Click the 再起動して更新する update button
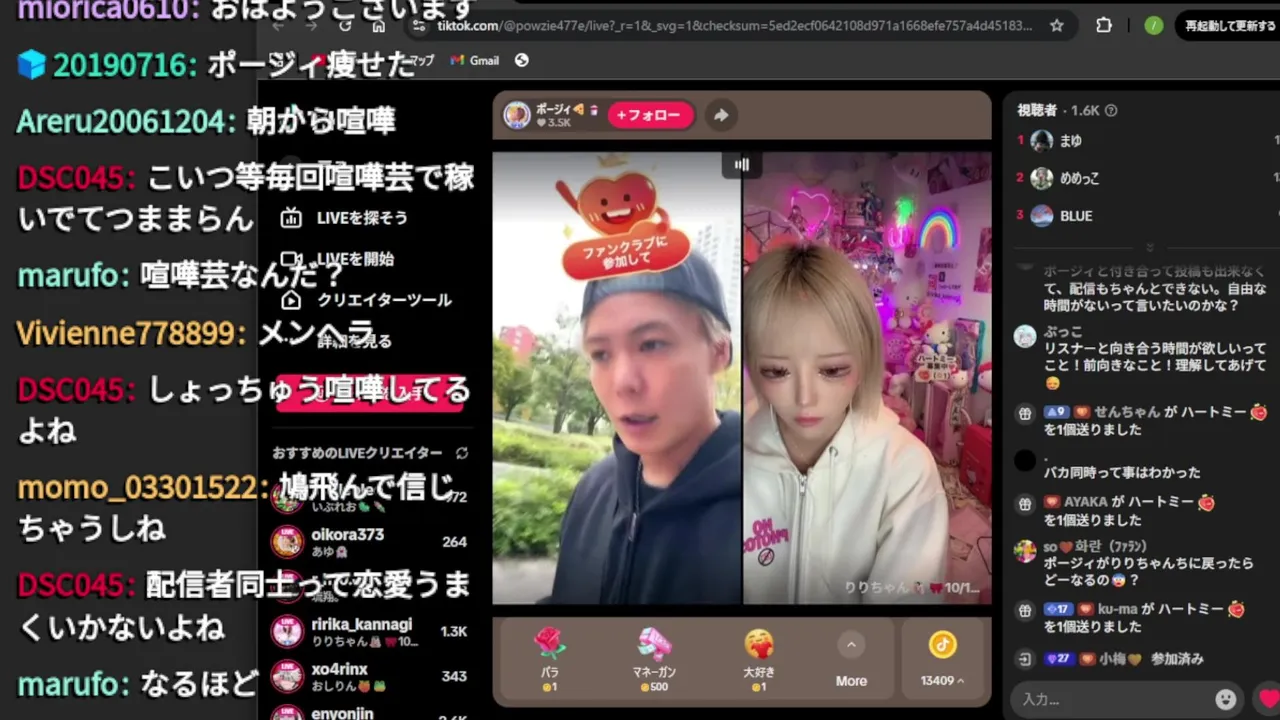The height and width of the screenshot is (720, 1280). pos(1229,26)
